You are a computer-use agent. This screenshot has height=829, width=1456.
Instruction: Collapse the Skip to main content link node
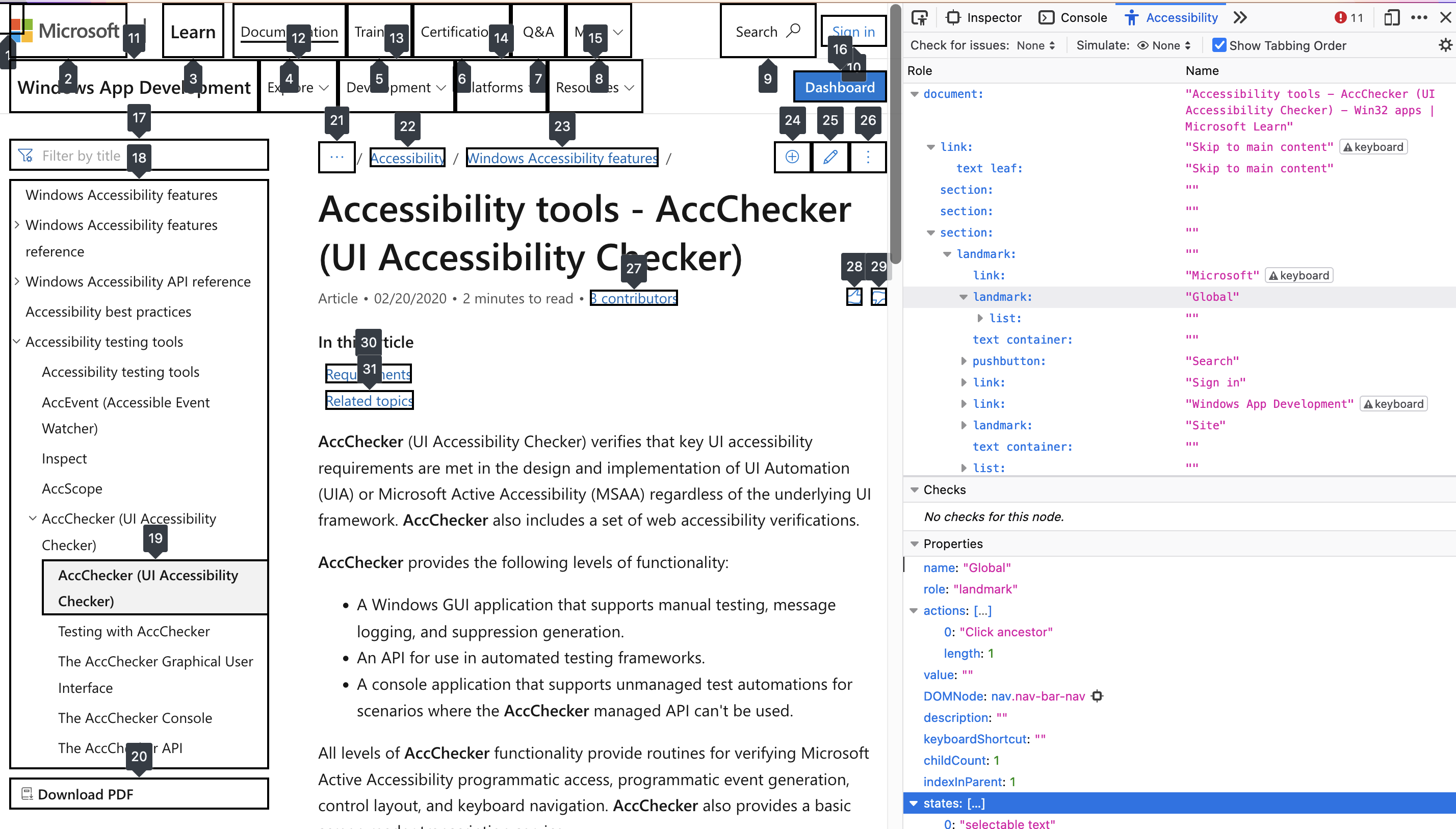point(930,147)
